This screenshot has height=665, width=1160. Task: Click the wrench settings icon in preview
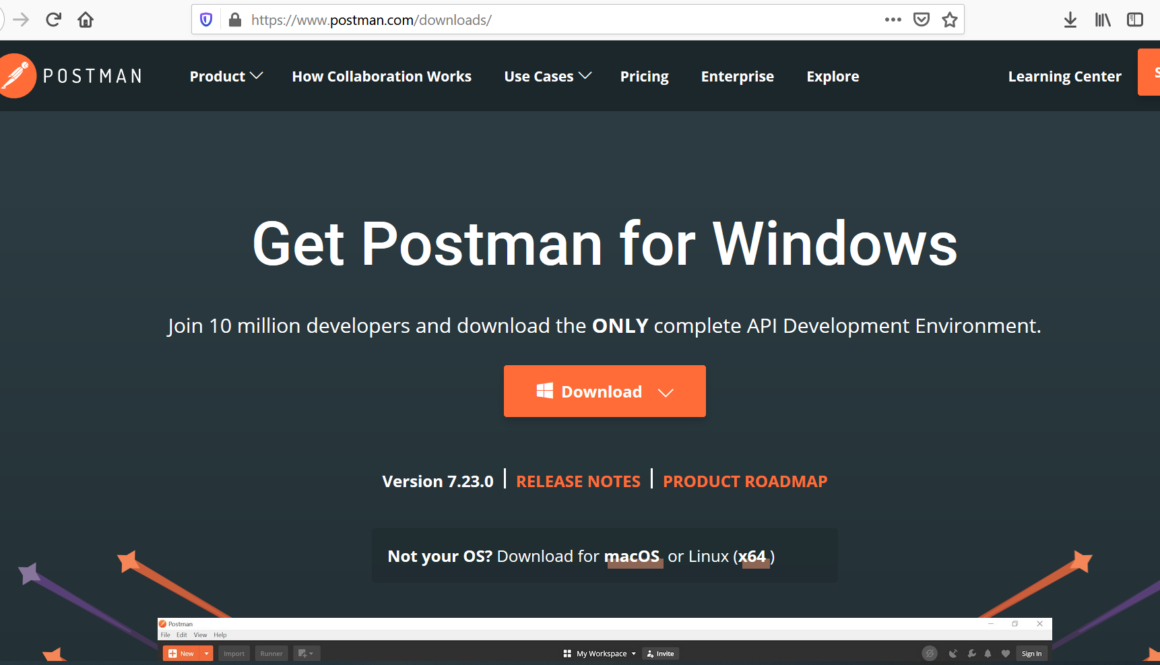click(x=971, y=653)
